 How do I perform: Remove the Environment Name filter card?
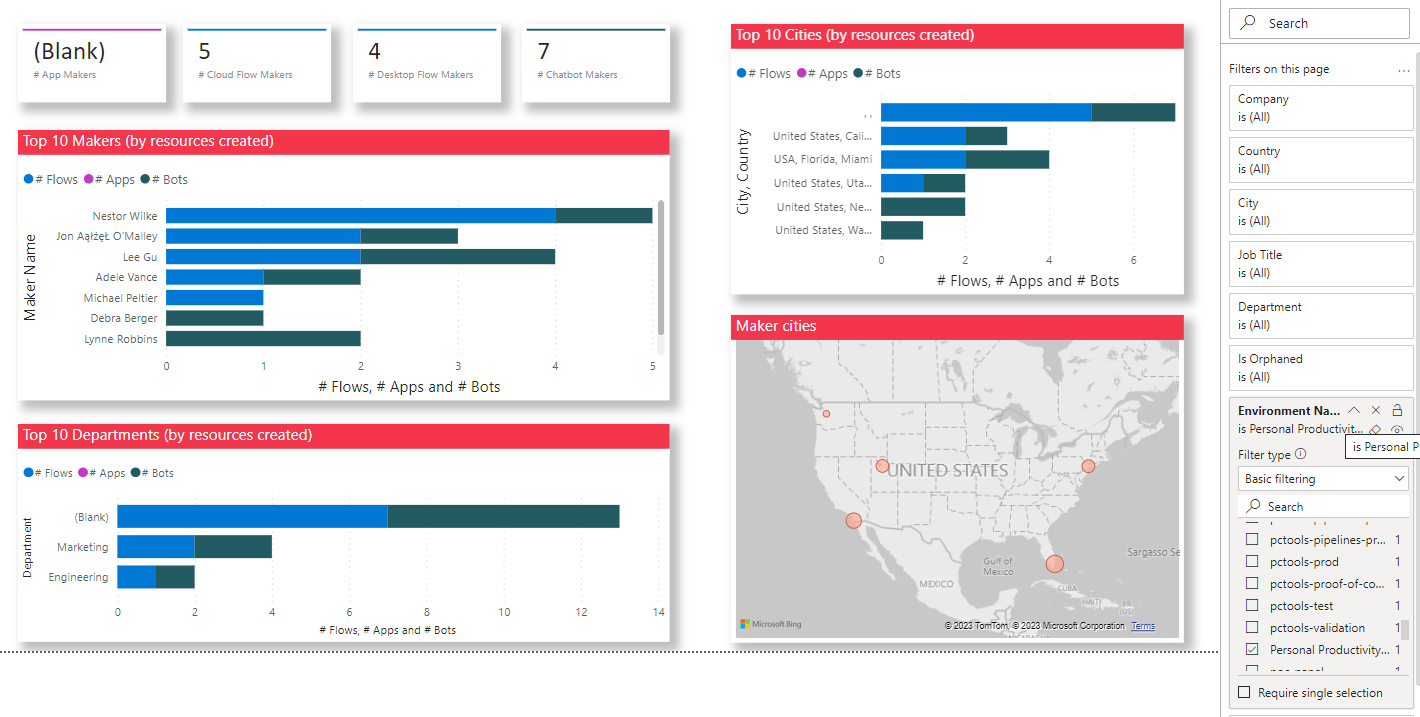pyautogui.click(x=1375, y=410)
